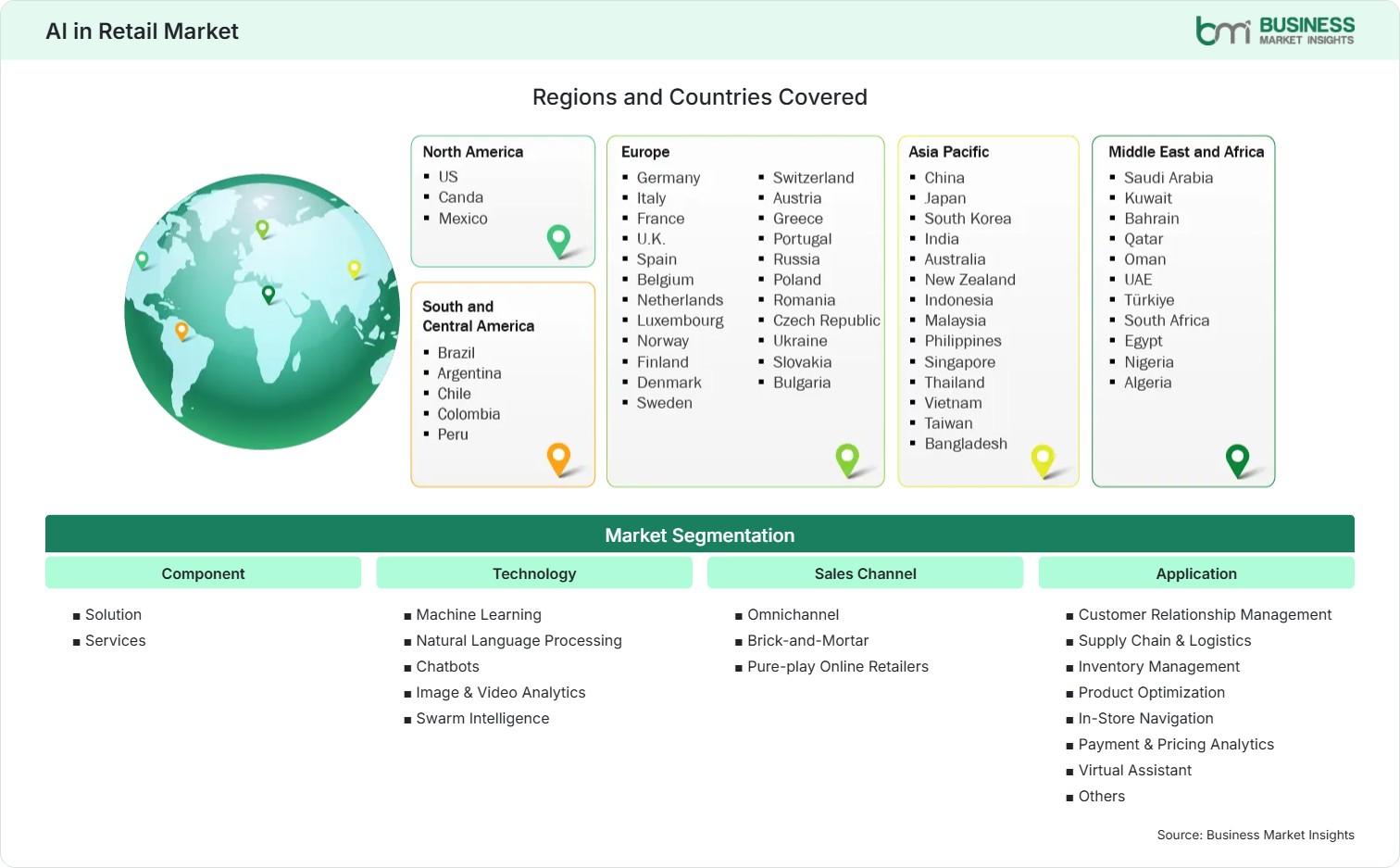Click 'Bulgaria' in the Europe list
This screenshot has height=868, width=1400.
tap(802, 383)
